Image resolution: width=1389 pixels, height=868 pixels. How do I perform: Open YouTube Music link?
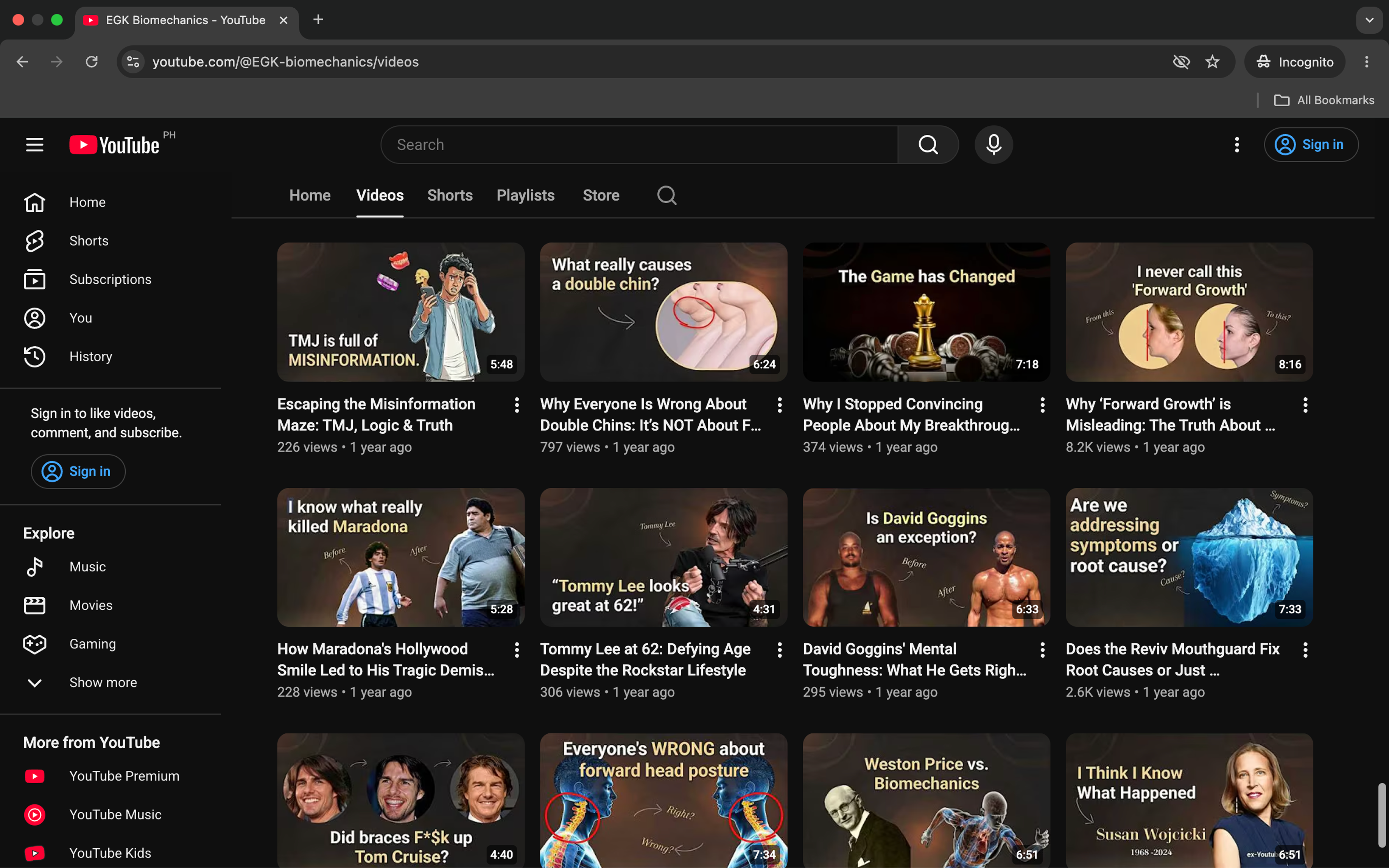click(110, 814)
